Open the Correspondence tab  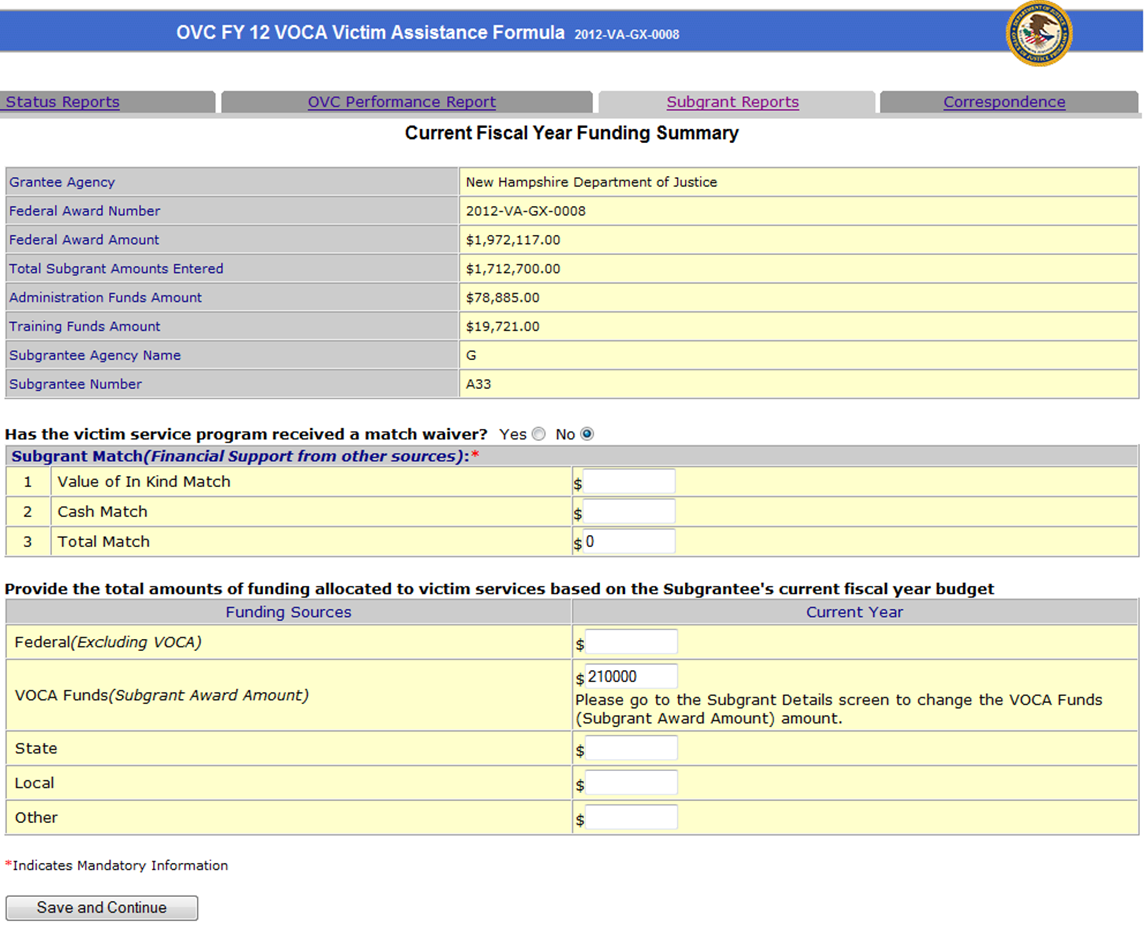[1004, 102]
